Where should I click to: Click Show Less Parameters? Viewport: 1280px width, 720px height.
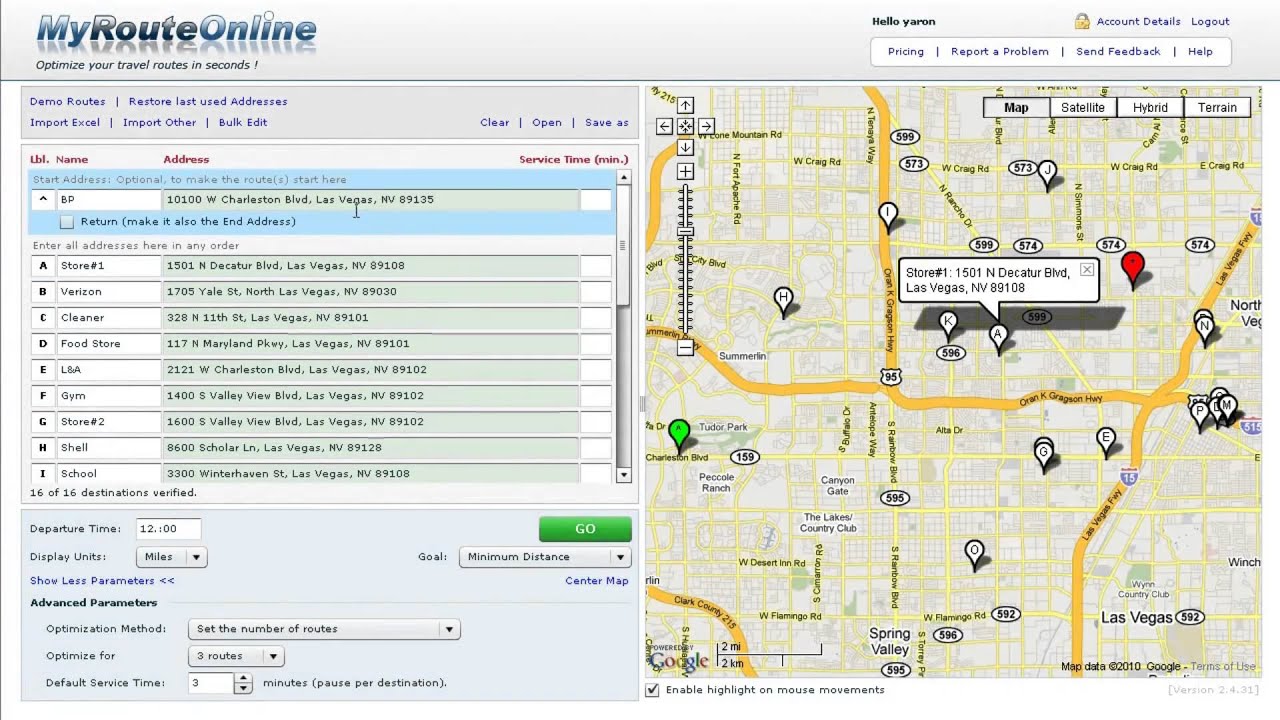pyautogui.click(x=102, y=580)
